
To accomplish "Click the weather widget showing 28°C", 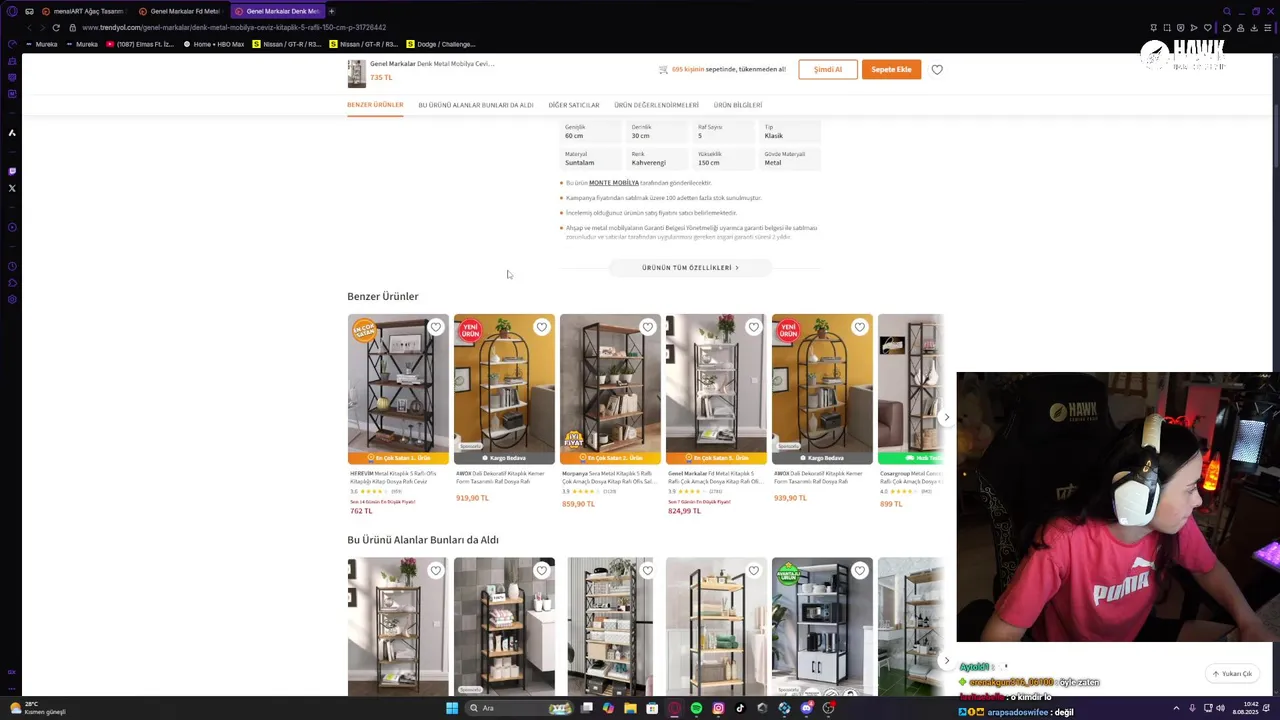I will point(38,708).
